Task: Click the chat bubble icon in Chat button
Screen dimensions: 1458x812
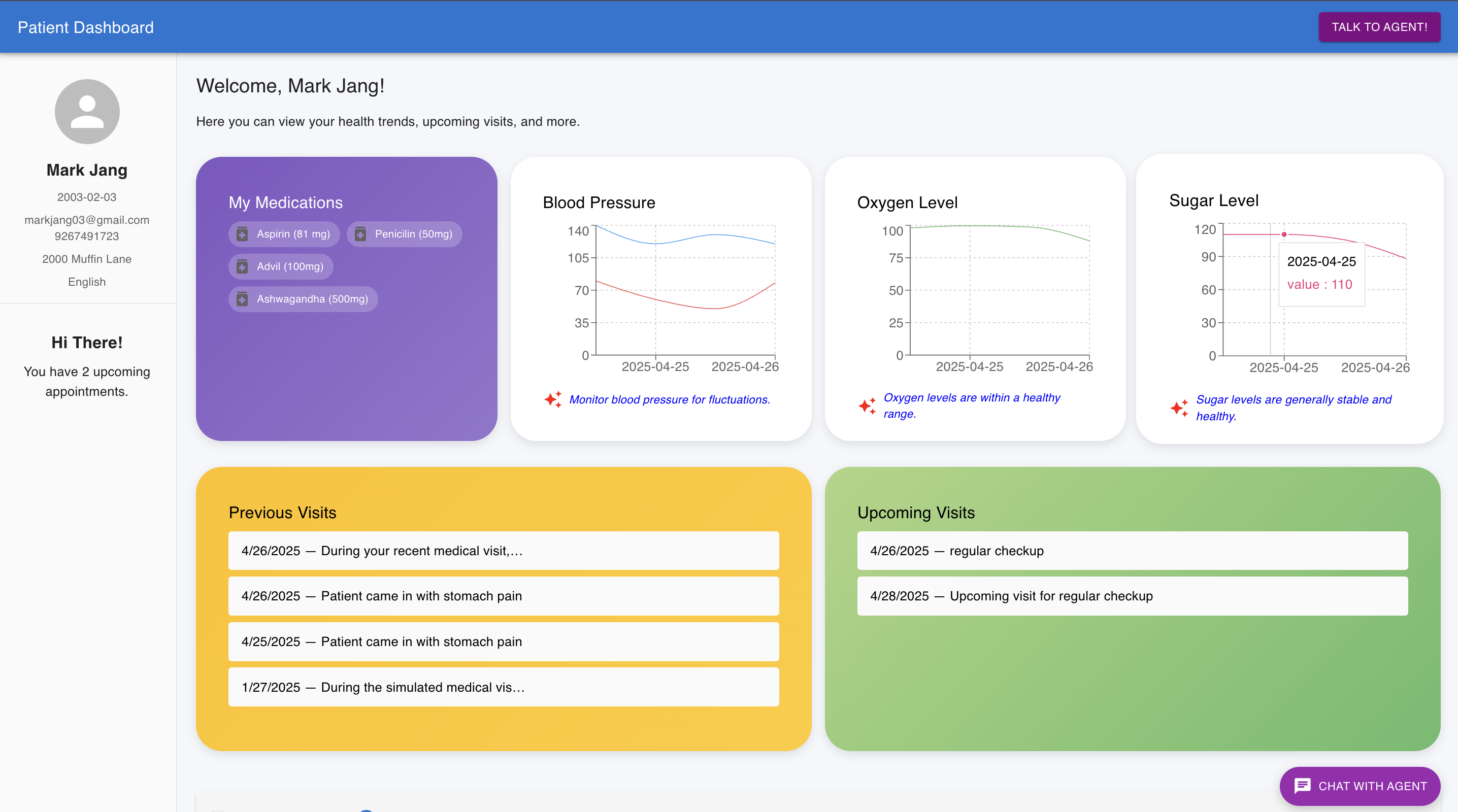Action: coord(1302,786)
